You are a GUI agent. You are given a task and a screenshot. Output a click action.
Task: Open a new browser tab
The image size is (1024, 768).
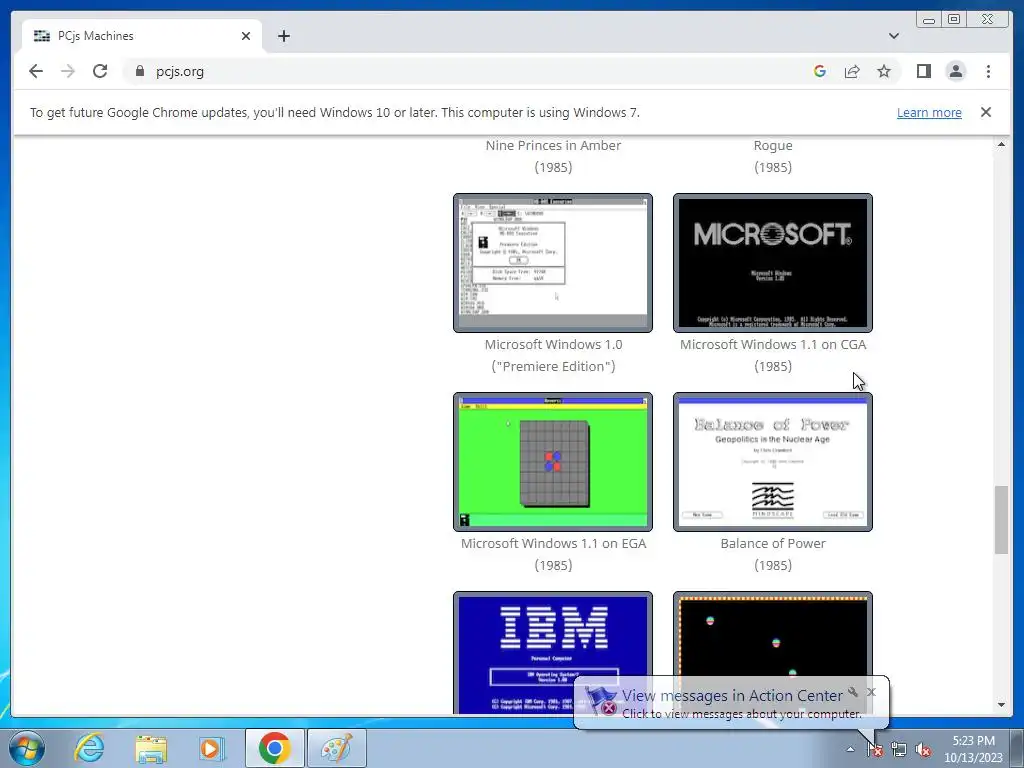283,36
